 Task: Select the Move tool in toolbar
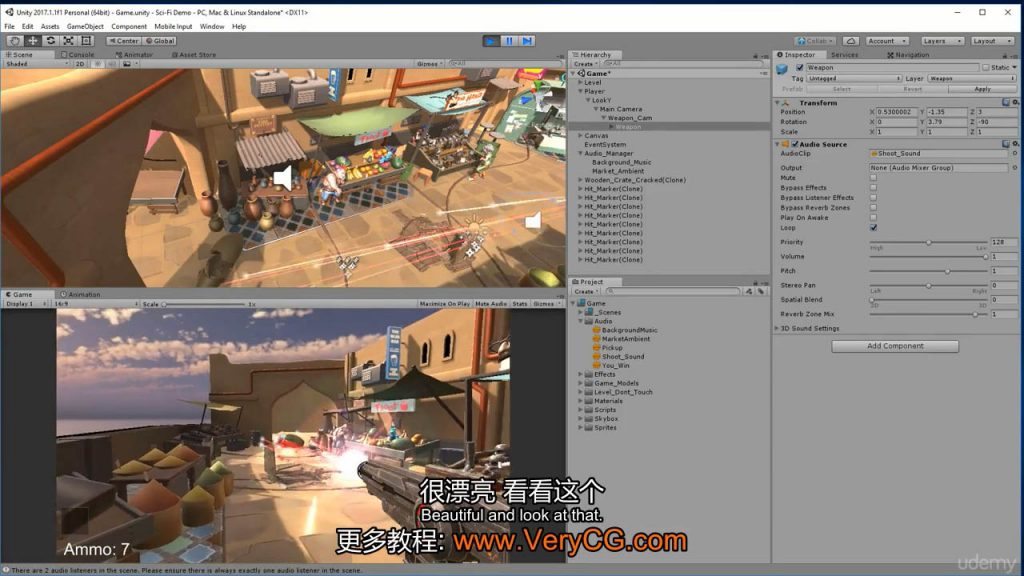coord(32,40)
